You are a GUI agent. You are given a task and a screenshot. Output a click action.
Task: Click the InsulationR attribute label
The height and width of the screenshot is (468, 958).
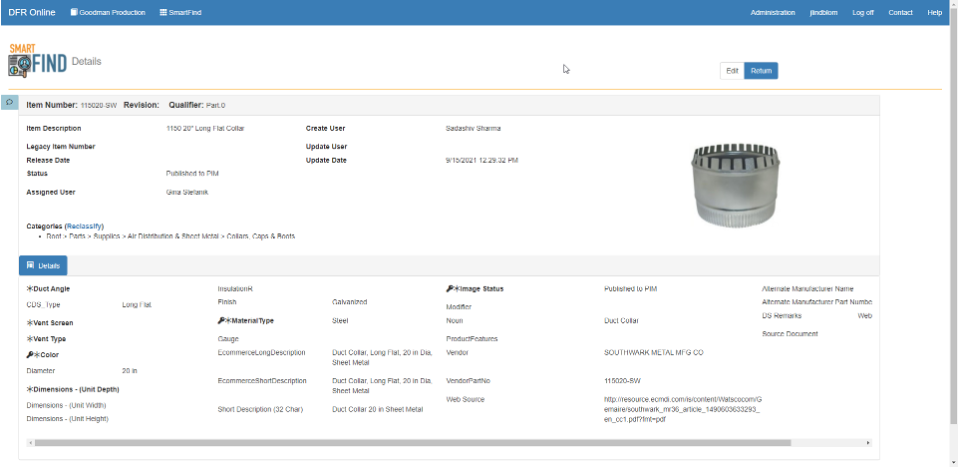[x=235, y=288]
